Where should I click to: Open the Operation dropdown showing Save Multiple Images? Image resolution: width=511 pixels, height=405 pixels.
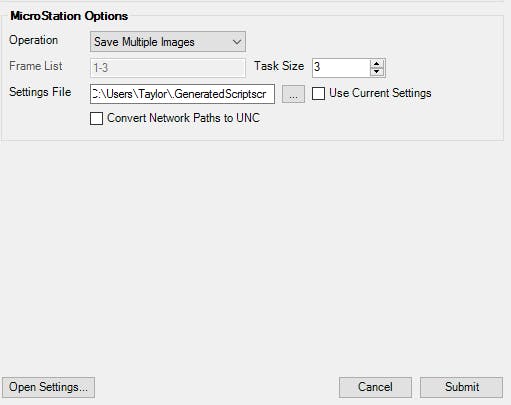click(x=168, y=42)
